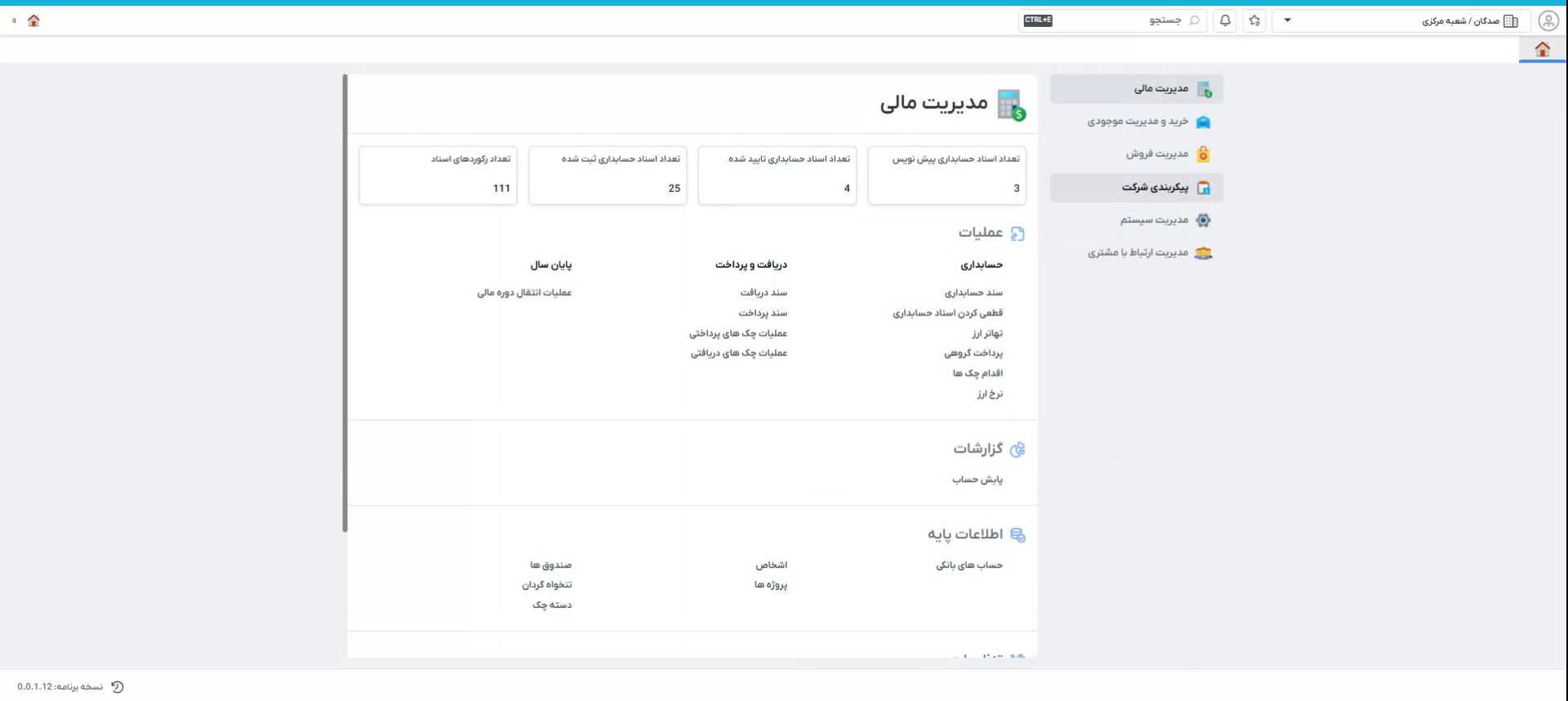Select مدیریت مالی in sidebar
Screen dimensions: 1568x701
tap(1136, 88)
